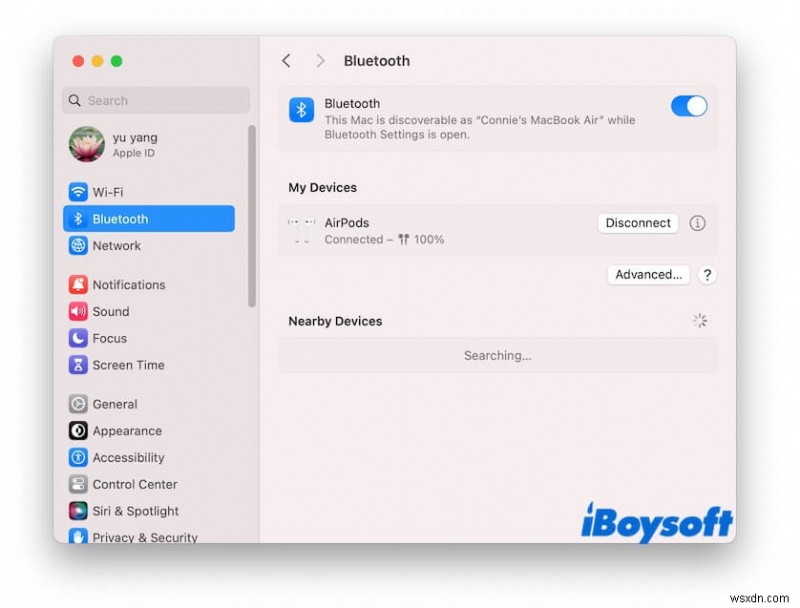800x608 pixels.
Task: Disconnect the AirPods
Action: point(638,223)
